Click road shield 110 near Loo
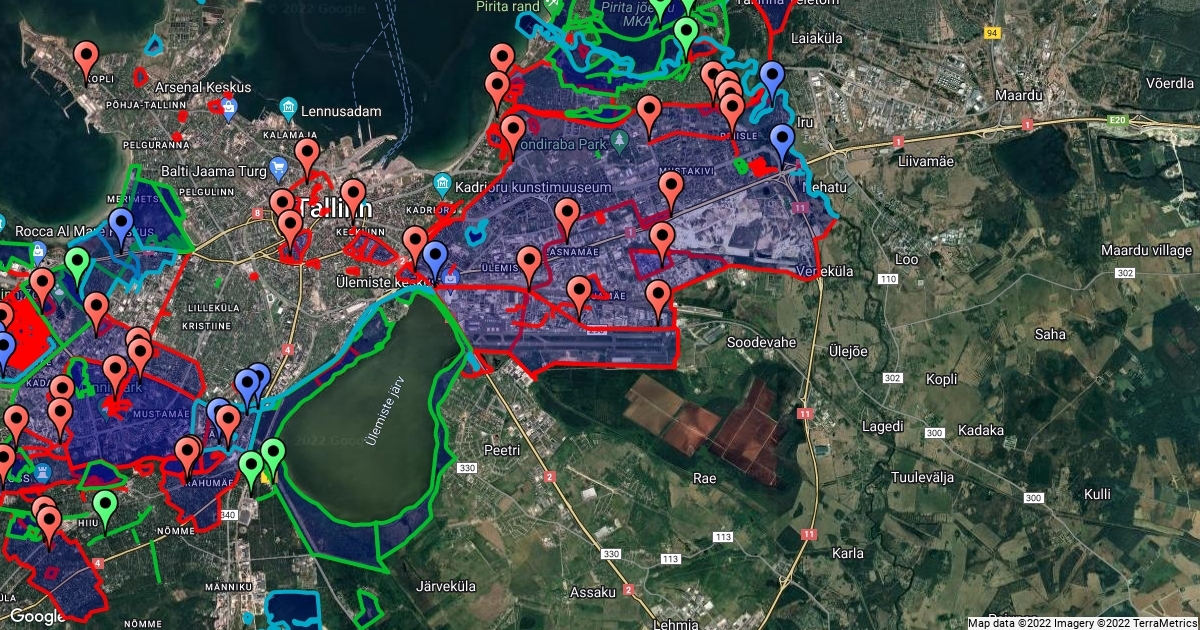 888,278
